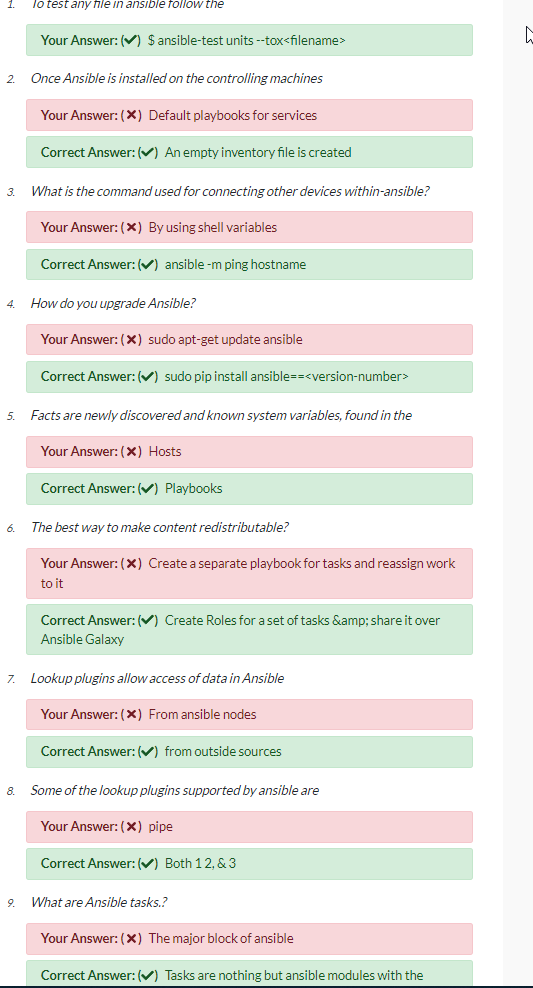Click the checkmark icon beside 'ansible -m ping hostname'

(x=147, y=265)
